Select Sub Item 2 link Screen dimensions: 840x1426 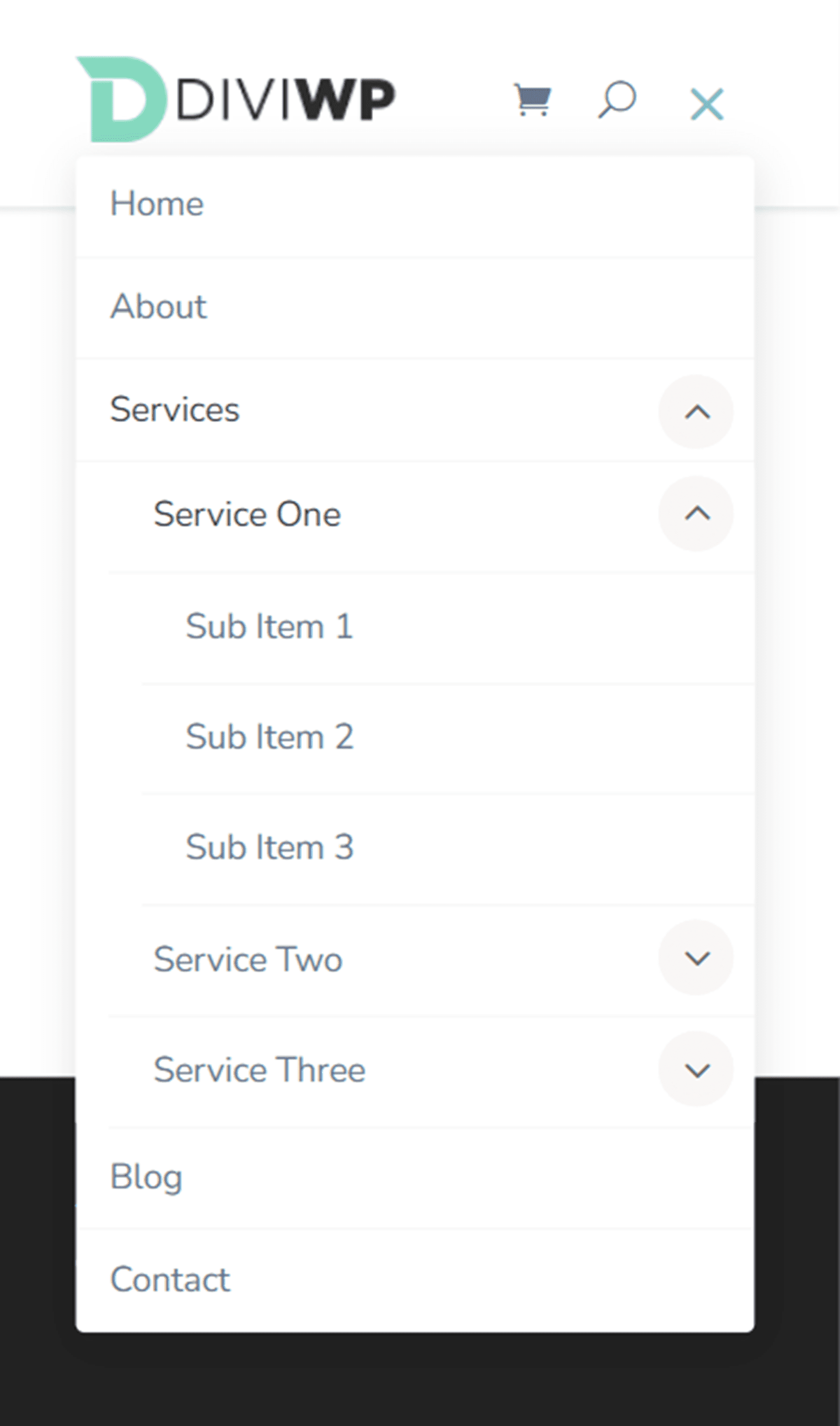(270, 736)
